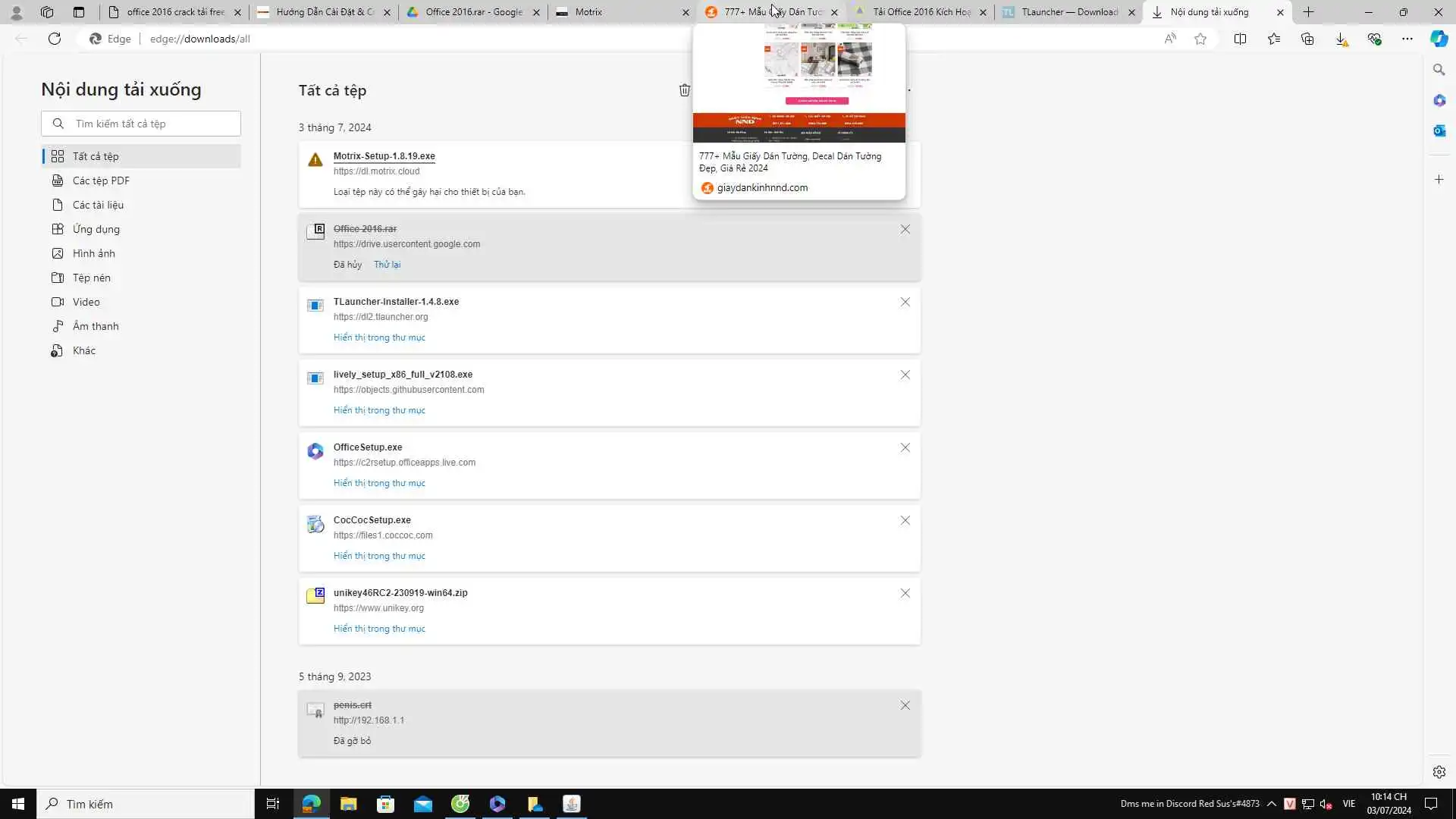Click the Copilot icon in top-right corner
This screenshot has height=819, width=1456.
click(1439, 39)
